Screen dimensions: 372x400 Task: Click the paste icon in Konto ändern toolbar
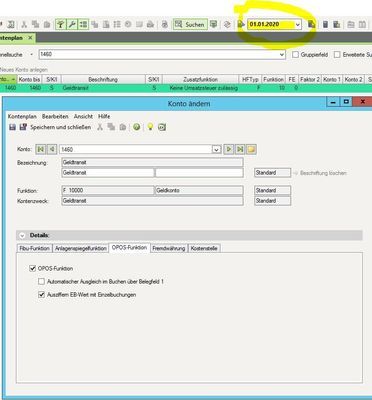coord(123,127)
